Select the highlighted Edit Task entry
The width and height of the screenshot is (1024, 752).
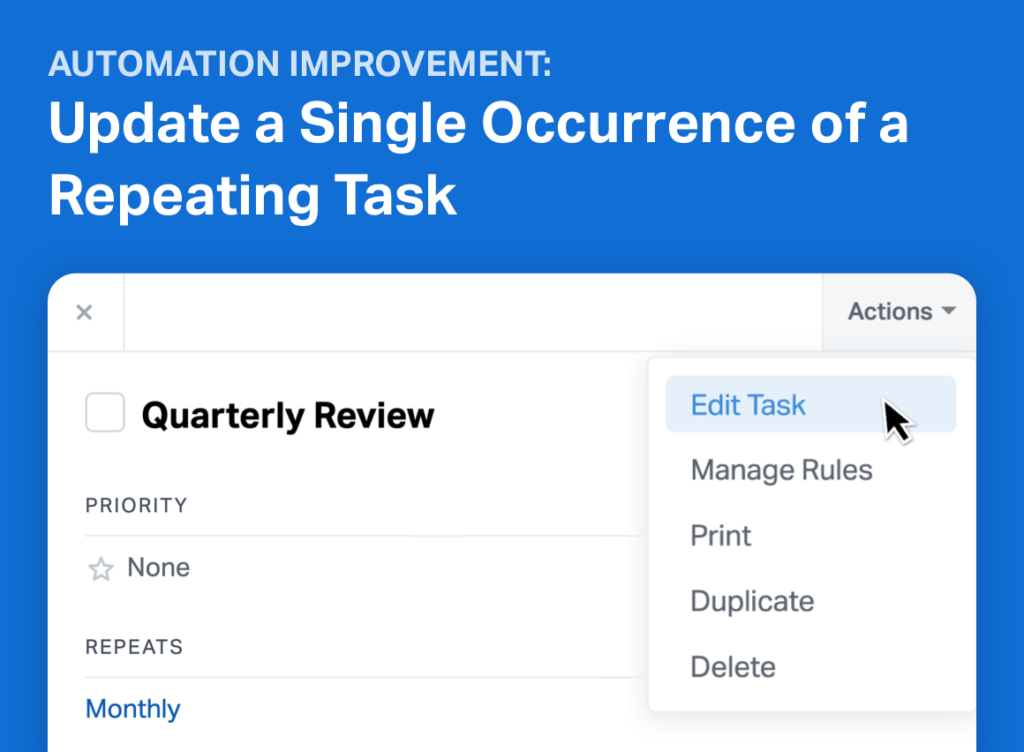tap(748, 404)
